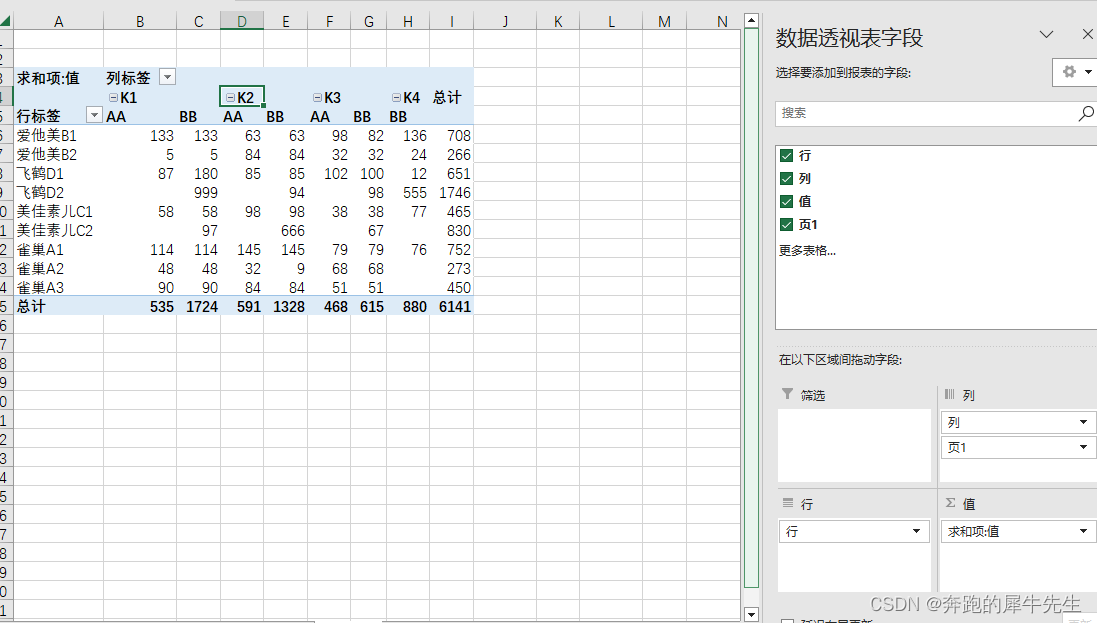Image resolution: width=1097 pixels, height=623 pixels.
Task: Click grand total value 6141
Action: [452, 306]
